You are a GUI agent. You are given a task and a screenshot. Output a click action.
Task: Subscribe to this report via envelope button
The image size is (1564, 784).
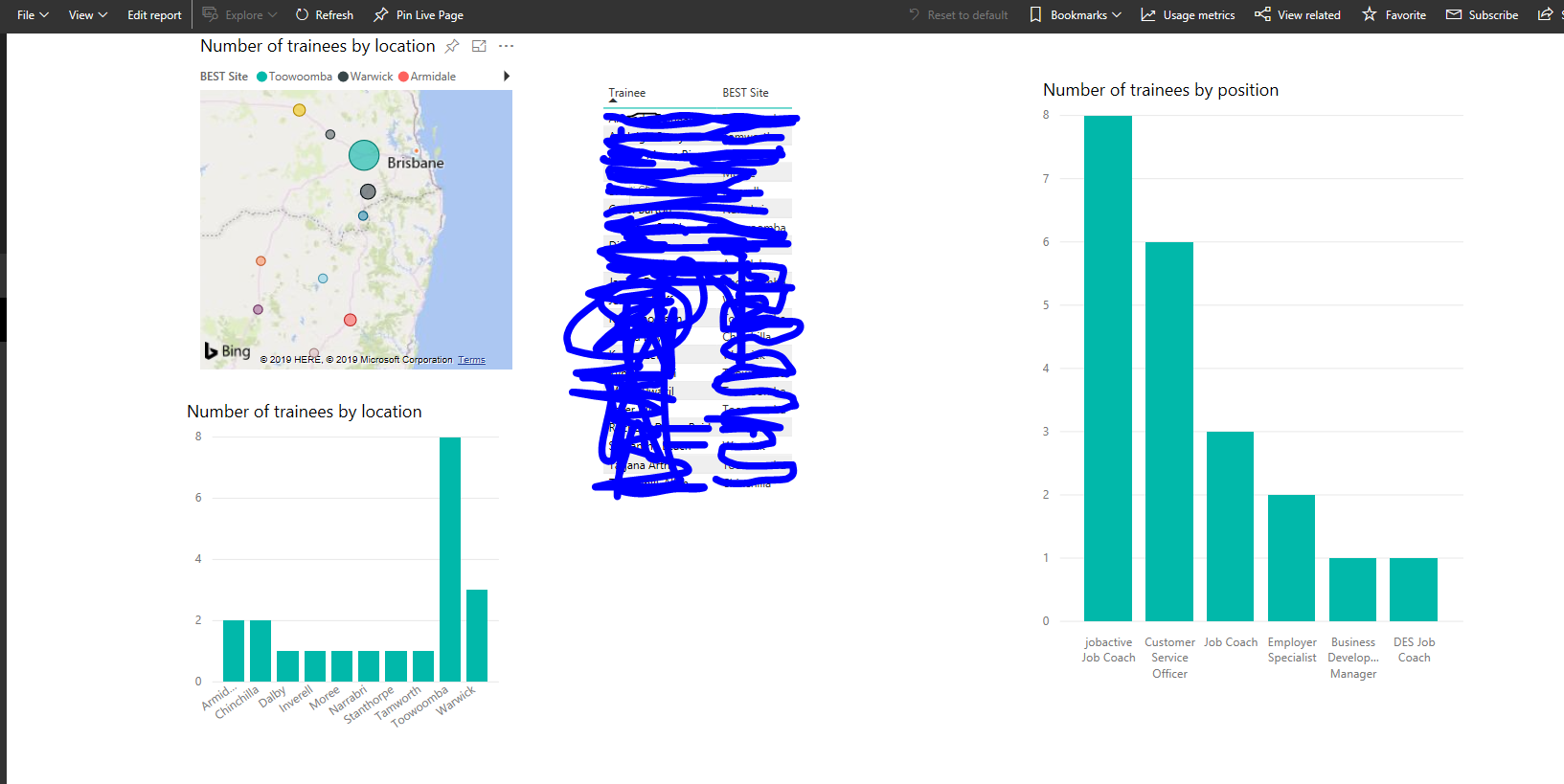tap(1482, 15)
